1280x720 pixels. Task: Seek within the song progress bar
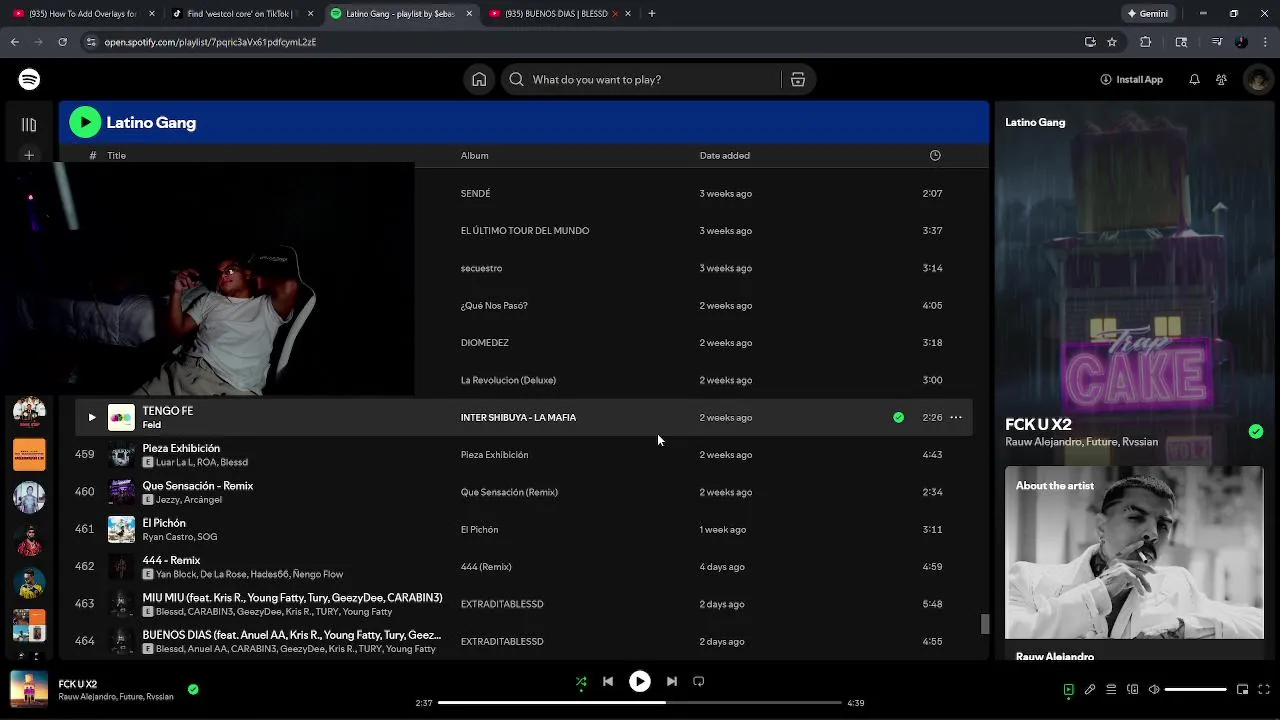pos(640,703)
